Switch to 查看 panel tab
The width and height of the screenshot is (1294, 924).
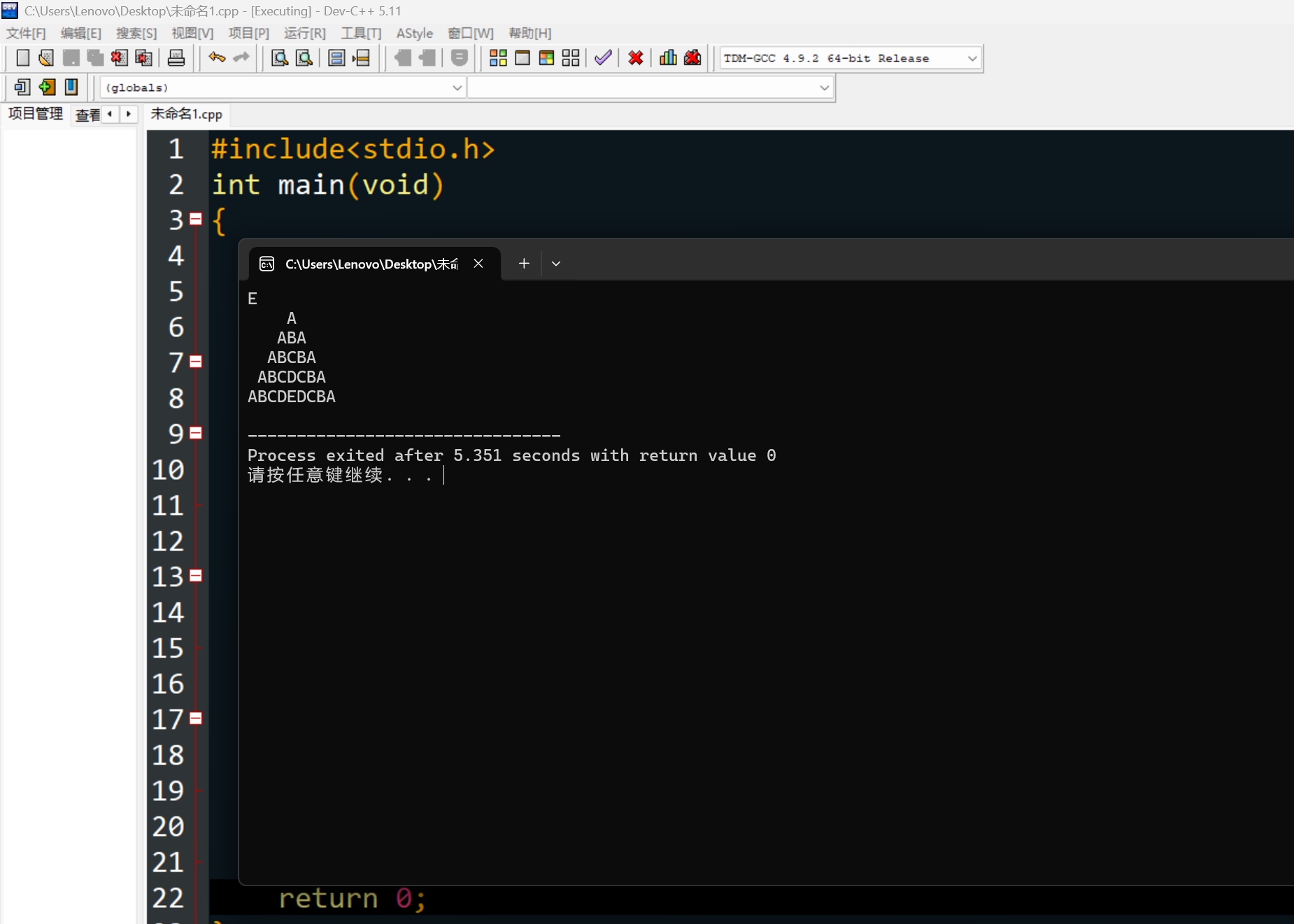(x=88, y=115)
